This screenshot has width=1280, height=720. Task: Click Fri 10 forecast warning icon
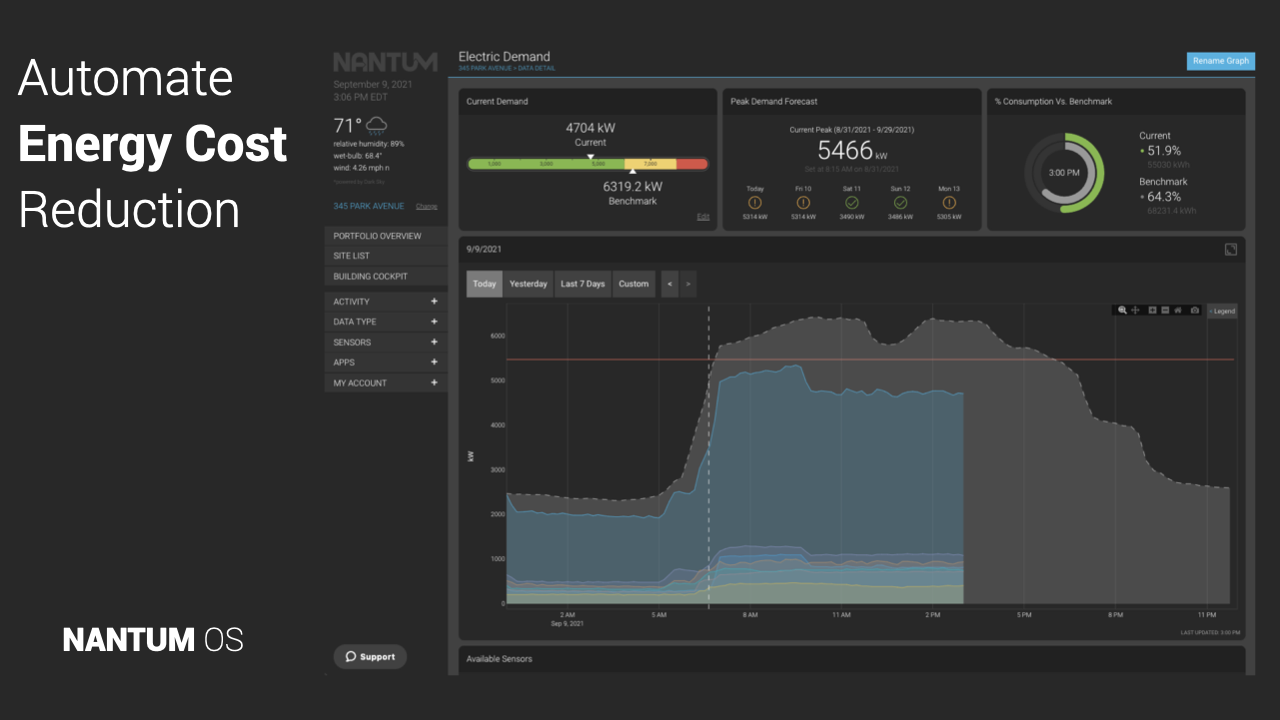coord(803,202)
